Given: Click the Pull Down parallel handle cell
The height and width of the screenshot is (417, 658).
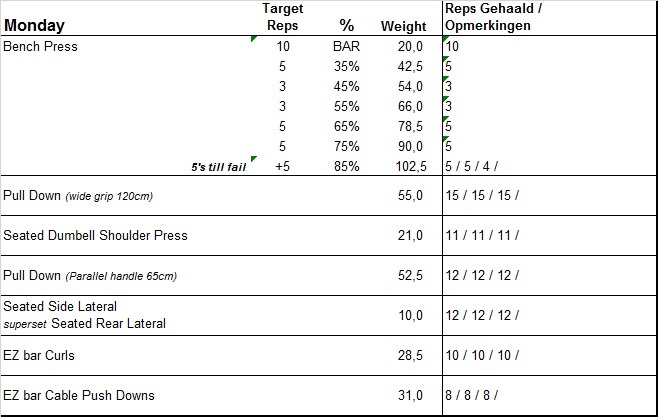Looking at the screenshot, I should pos(91,275).
